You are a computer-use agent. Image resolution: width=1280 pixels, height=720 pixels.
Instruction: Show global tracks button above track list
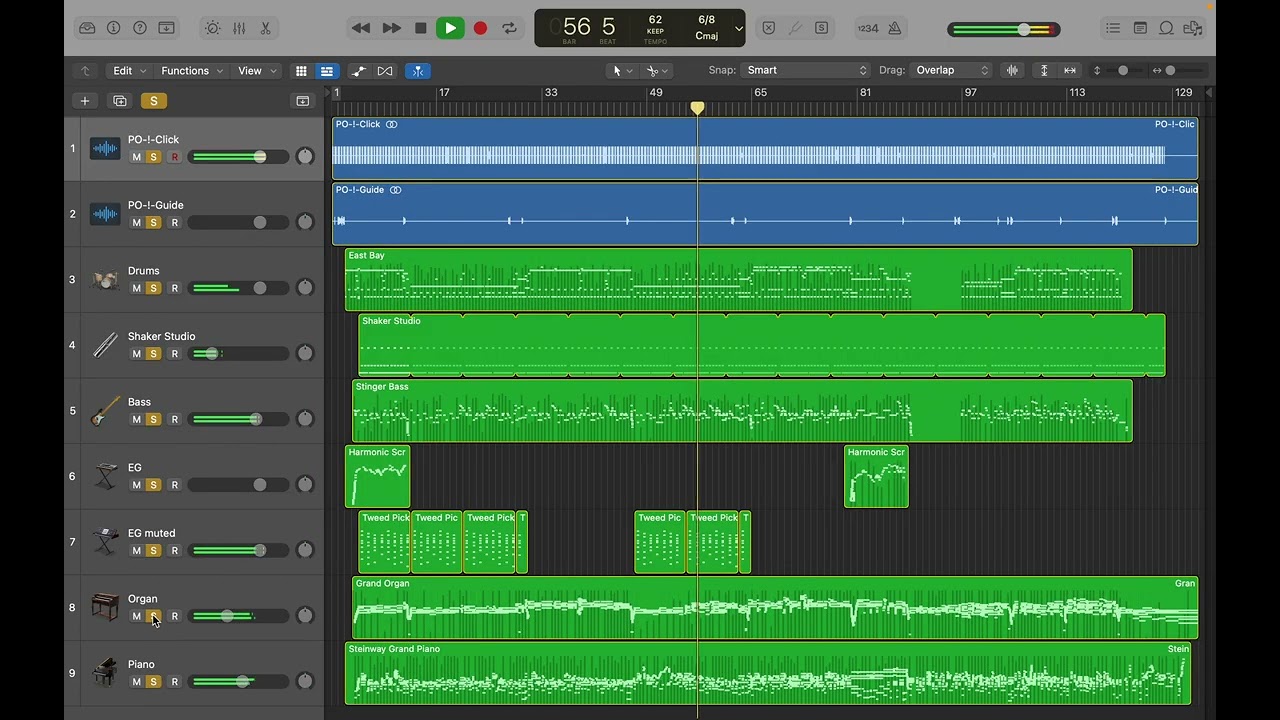click(303, 101)
